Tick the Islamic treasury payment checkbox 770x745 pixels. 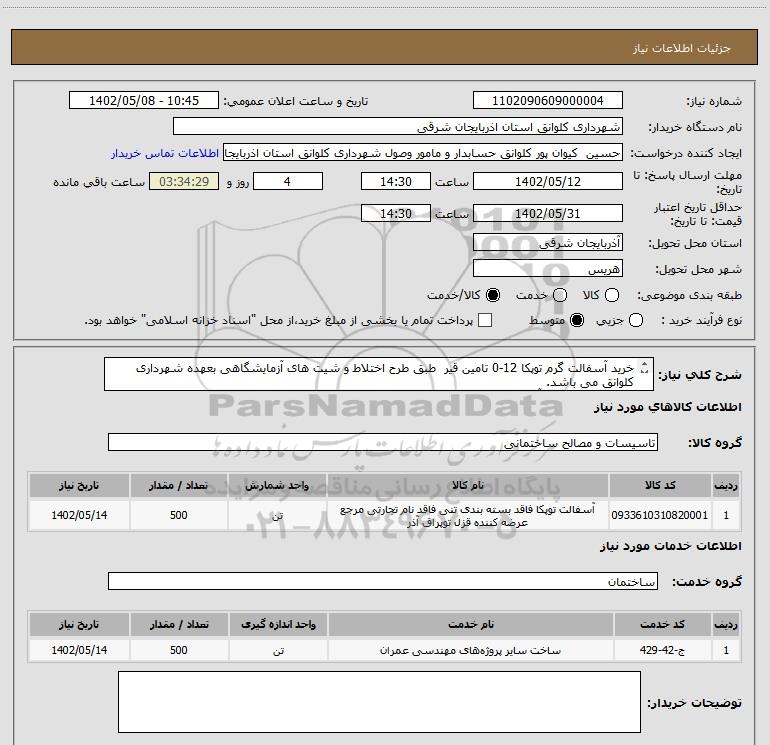pos(485,320)
